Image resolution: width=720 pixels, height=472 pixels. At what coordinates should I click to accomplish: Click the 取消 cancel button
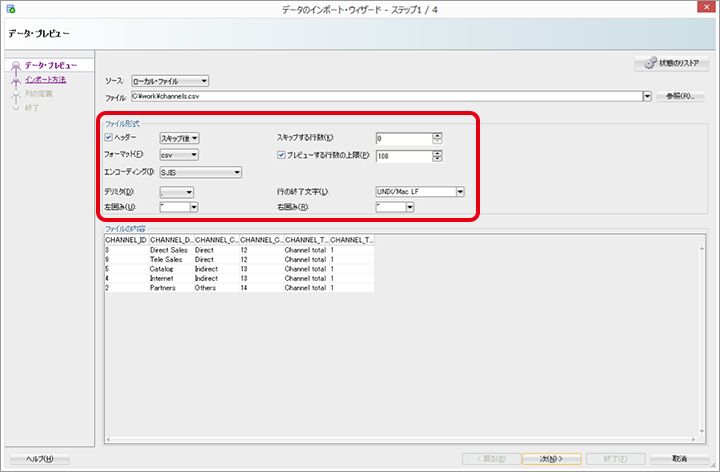[x=679, y=458]
